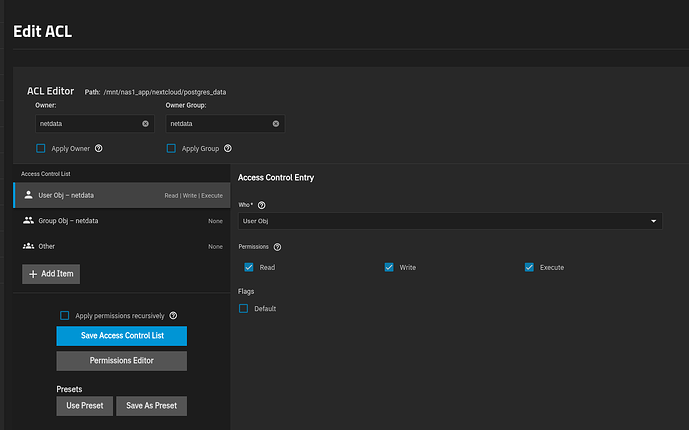Open the Owner combo box with netdata

pyautogui.click(x=95, y=124)
